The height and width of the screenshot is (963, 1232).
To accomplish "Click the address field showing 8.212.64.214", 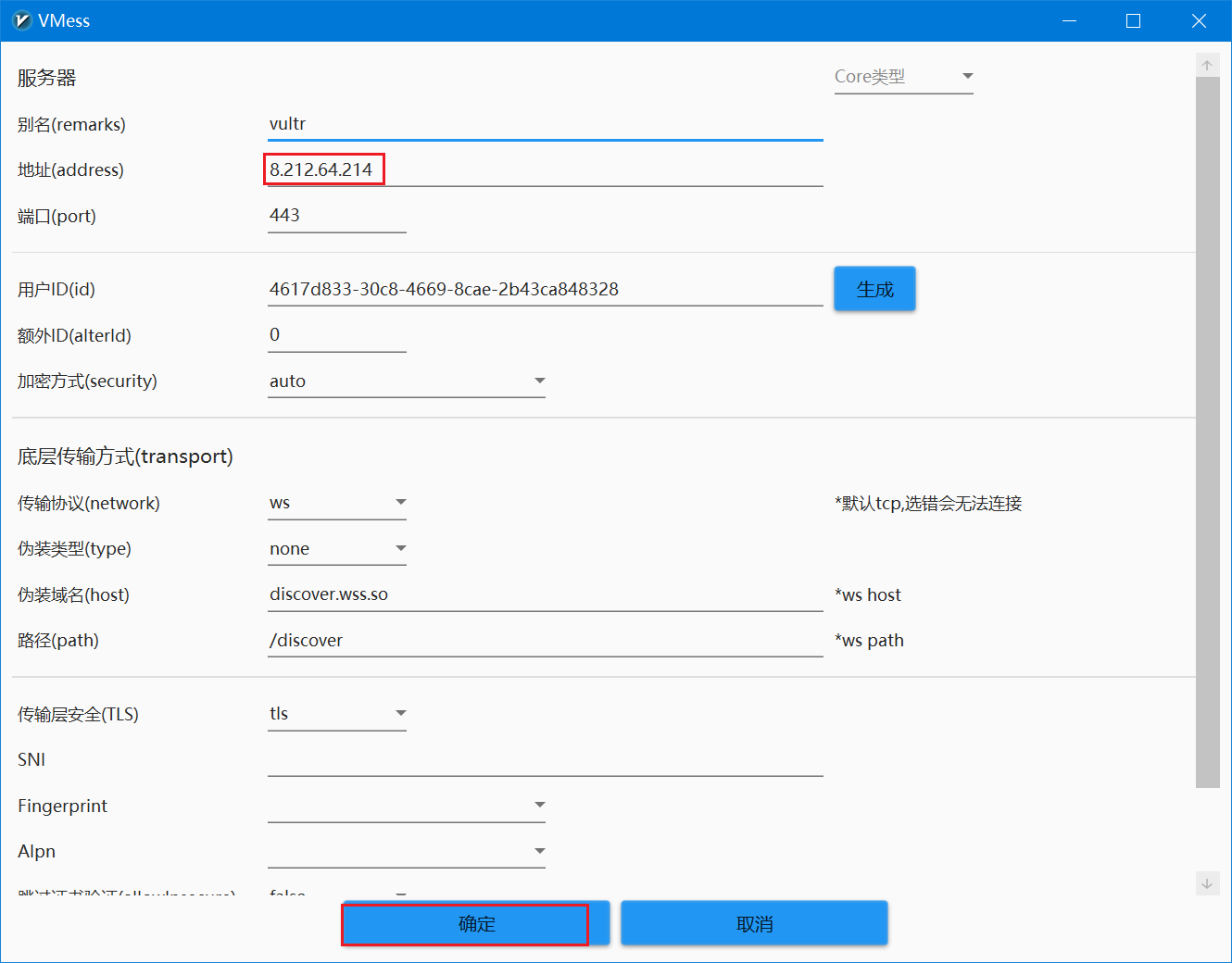I will coord(545,169).
